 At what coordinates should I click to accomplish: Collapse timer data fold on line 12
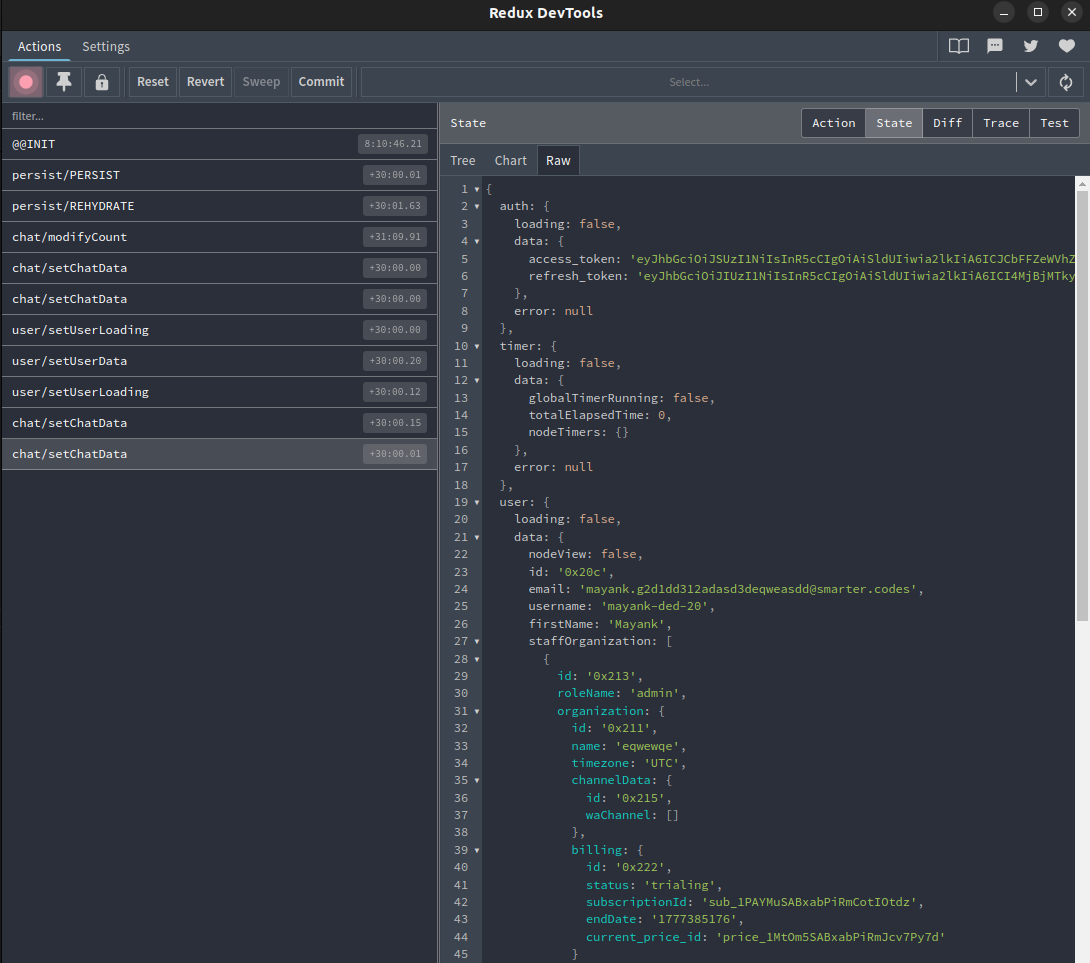477,380
